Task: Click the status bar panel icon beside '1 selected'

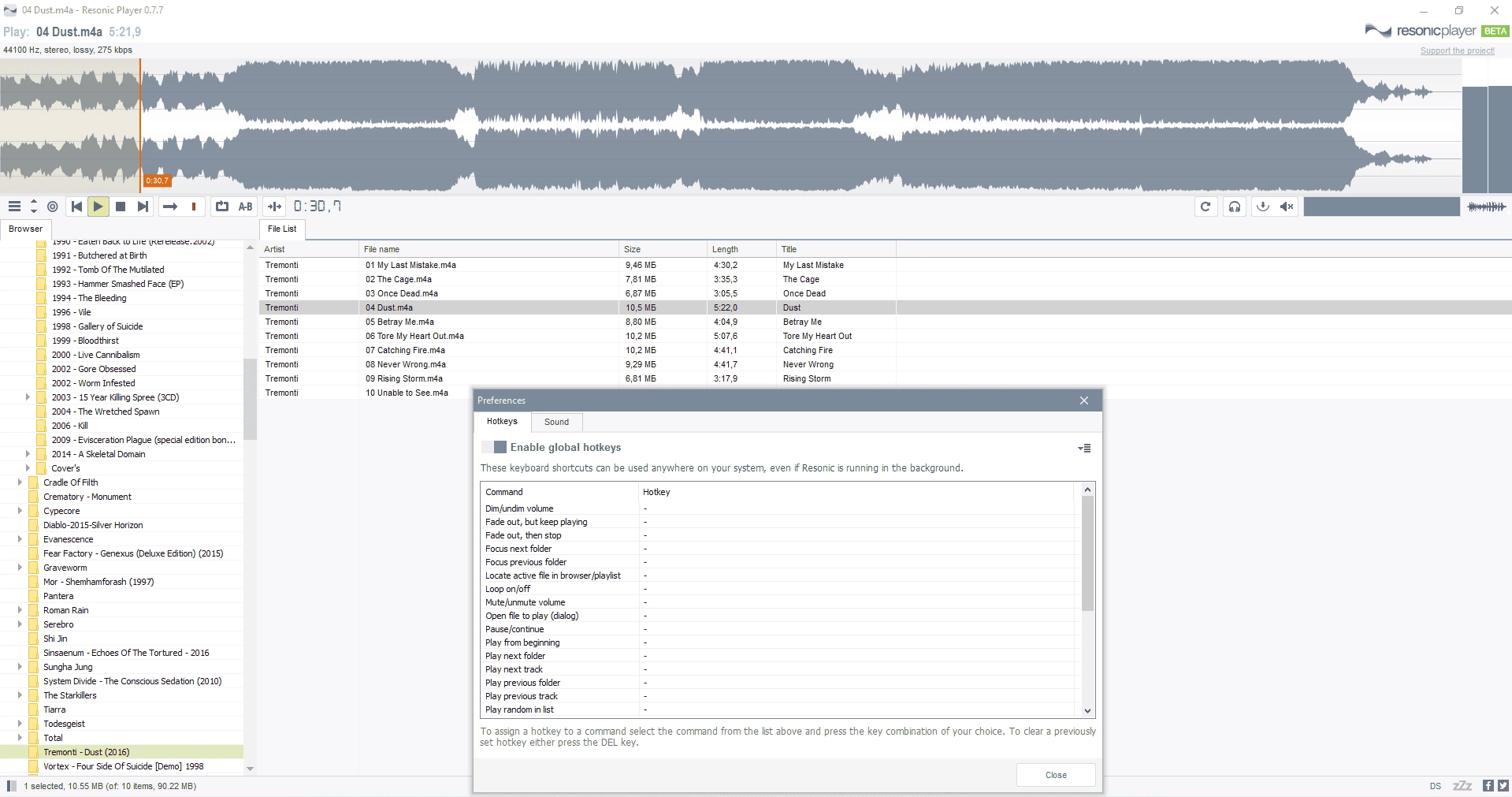Action: click(x=11, y=786)
